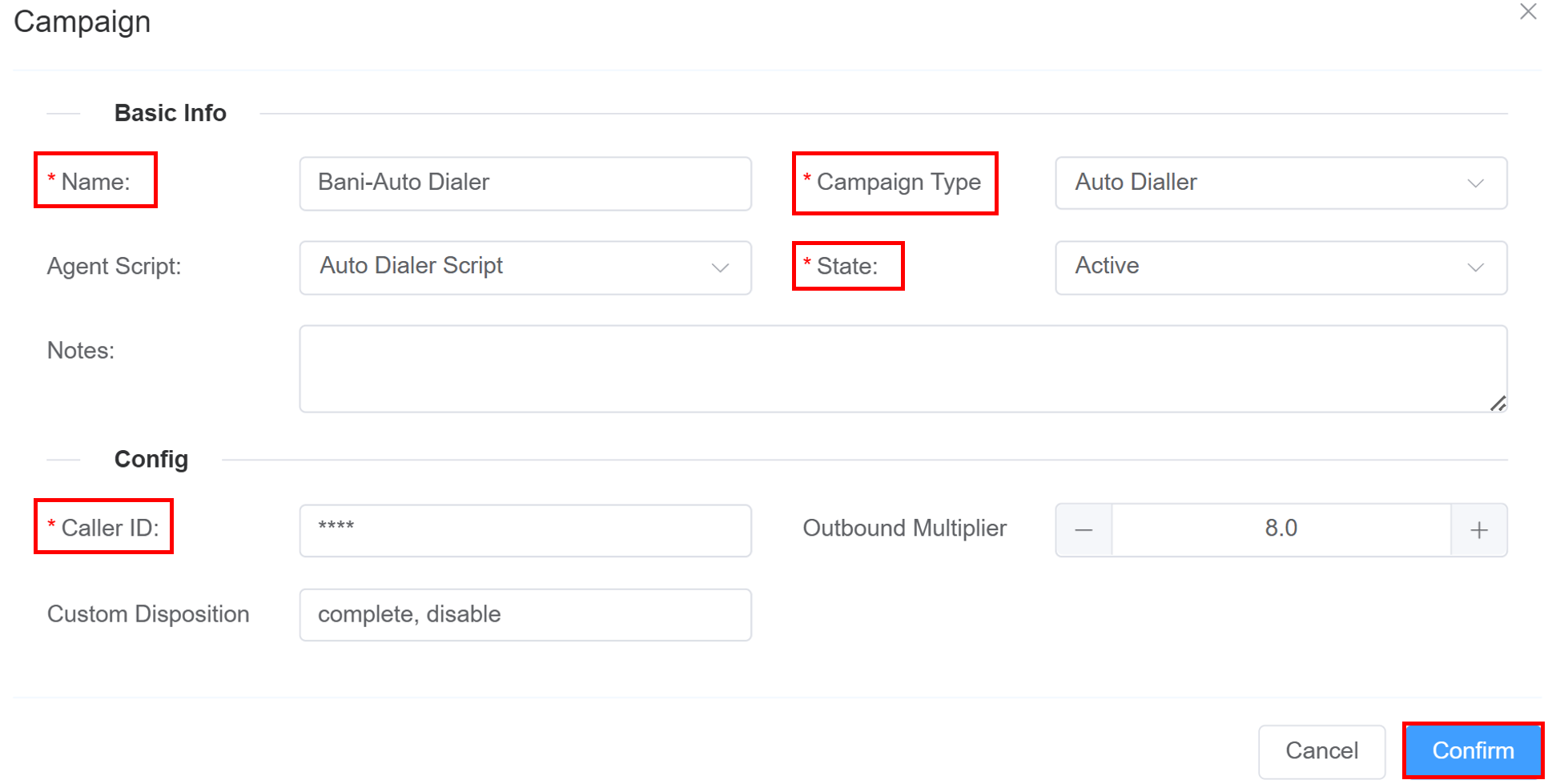Click the Active state chevron arrow
This screenshot has width=1552, height=784.
[x=1476, y=267]
